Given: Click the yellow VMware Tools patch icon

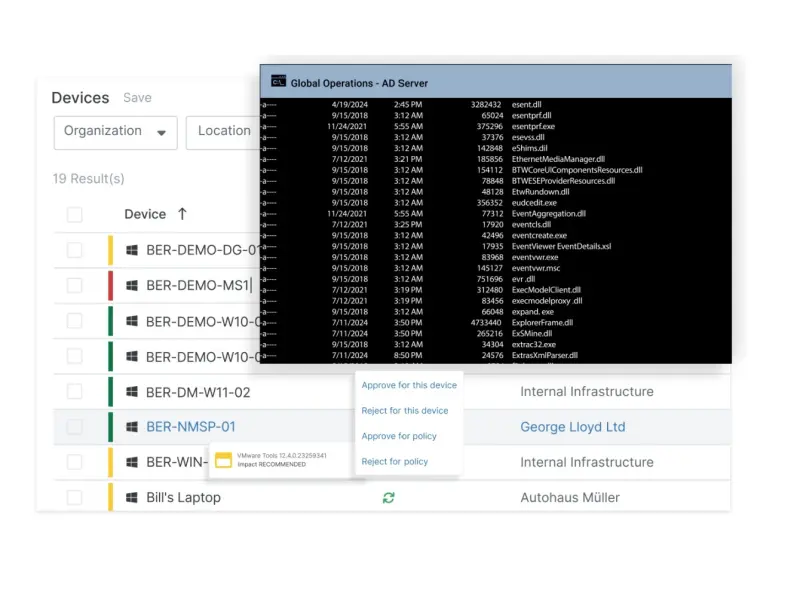Looking at the screenshot, I should point(224,460).
